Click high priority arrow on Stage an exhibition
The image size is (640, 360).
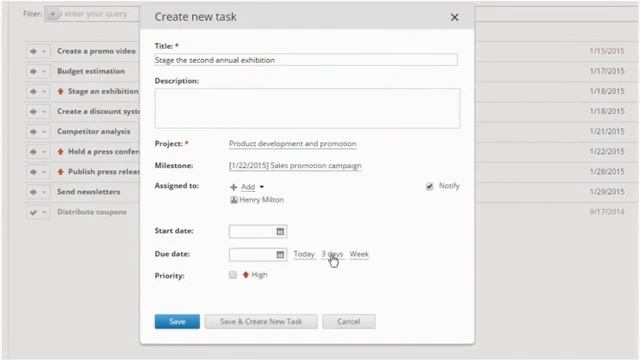[60, 91]
